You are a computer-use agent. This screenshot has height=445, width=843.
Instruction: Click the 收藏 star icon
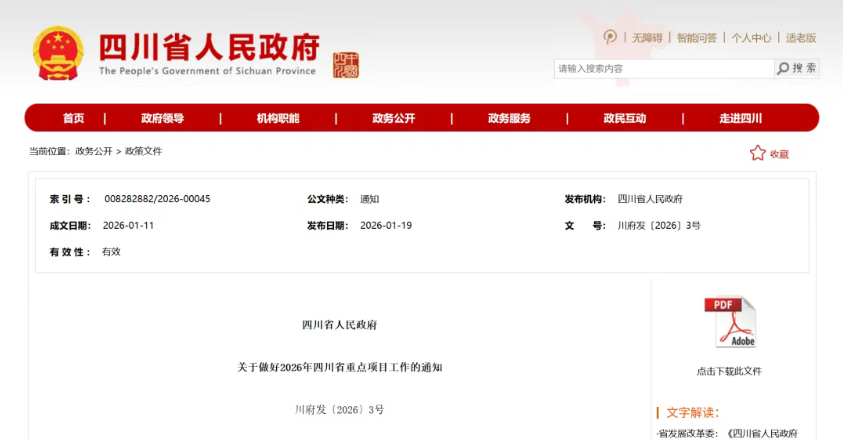(758, 153)
